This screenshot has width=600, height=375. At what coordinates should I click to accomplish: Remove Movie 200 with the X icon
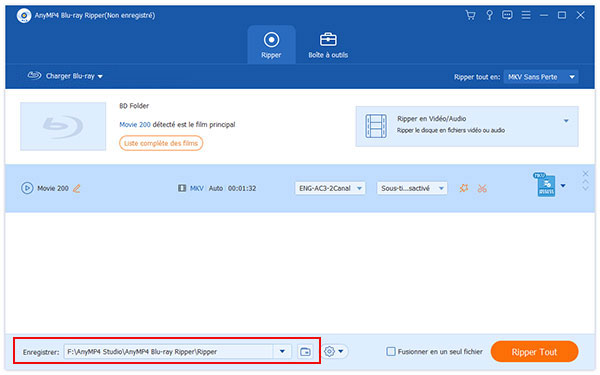(585, 173)
